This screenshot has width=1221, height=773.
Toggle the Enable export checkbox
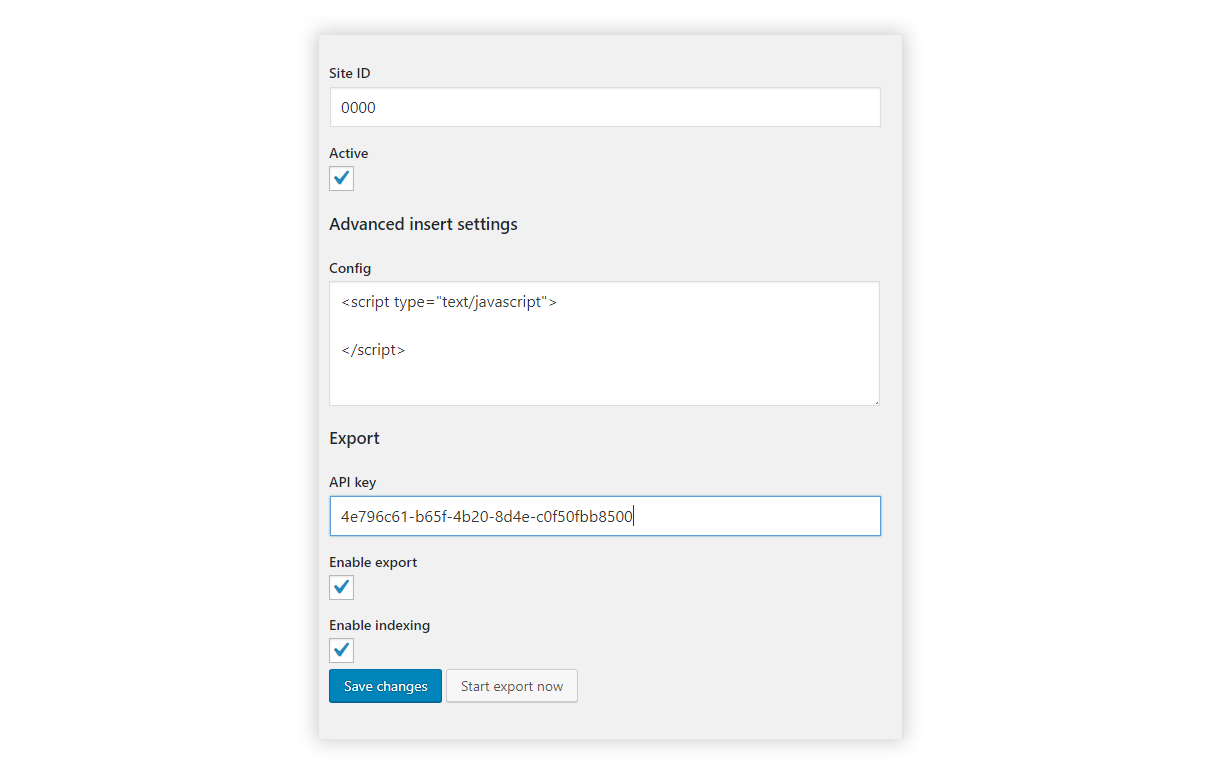(342, 587)
